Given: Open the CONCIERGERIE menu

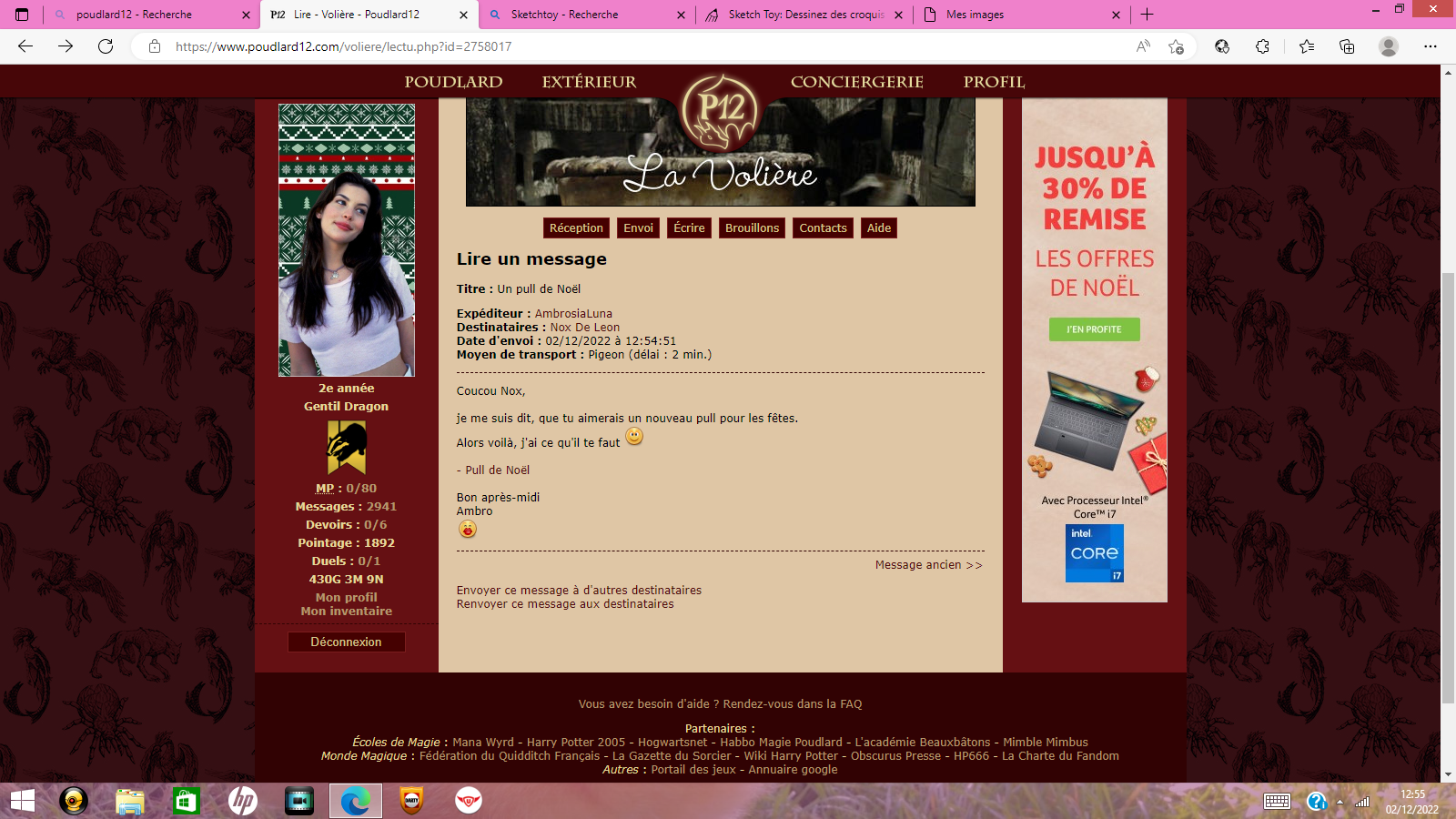Looking at the screenshot, I should click(857, 82).
